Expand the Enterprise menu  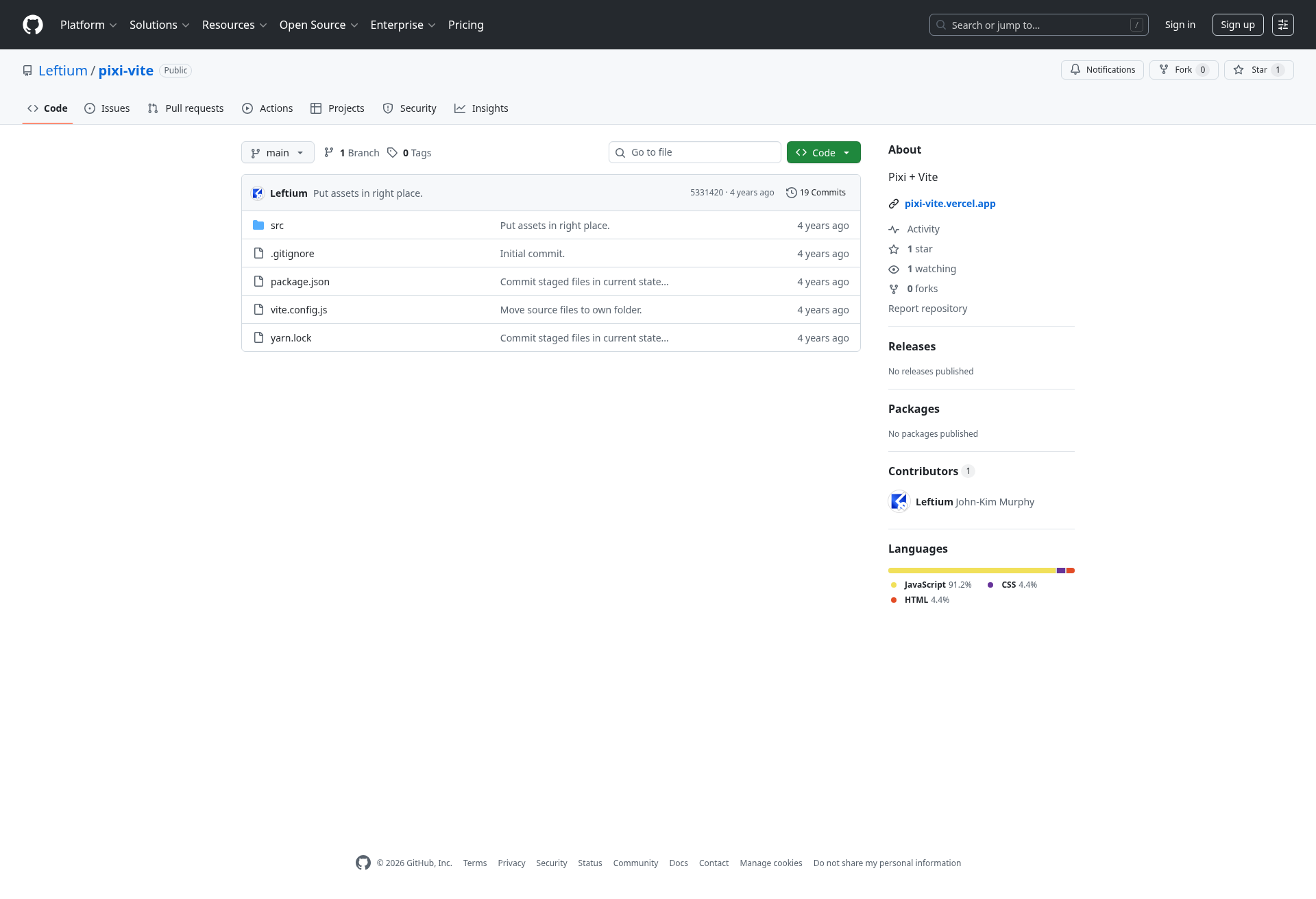tap(403, 25)
